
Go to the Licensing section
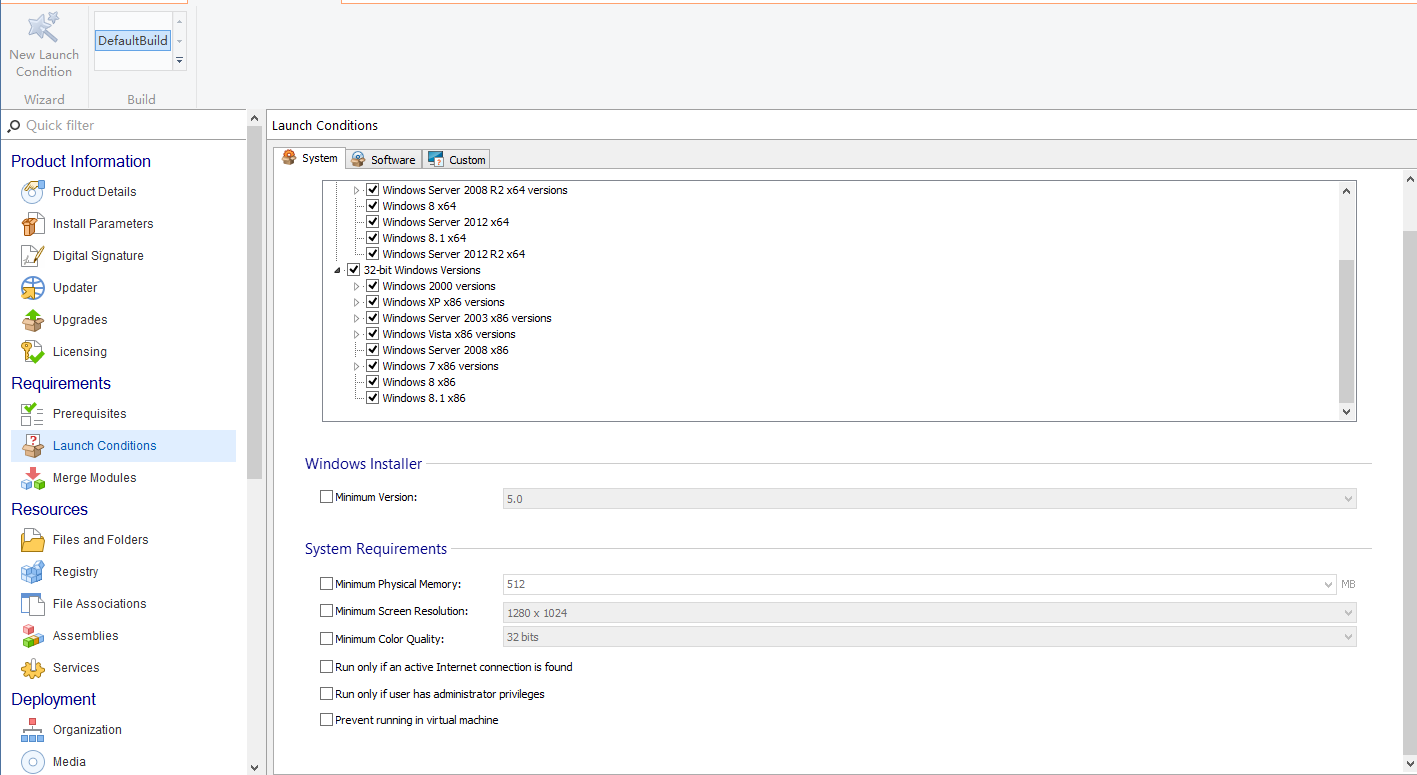tap(77, 351)
